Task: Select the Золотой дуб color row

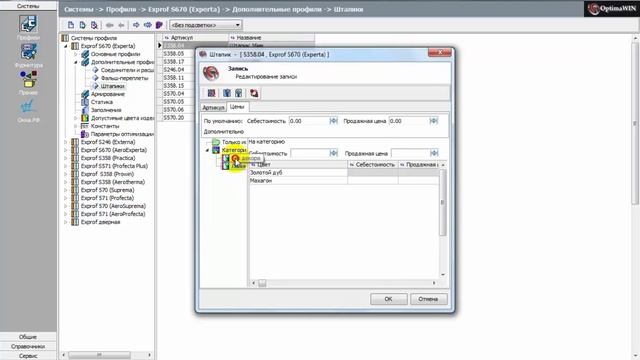Action: 344,173
